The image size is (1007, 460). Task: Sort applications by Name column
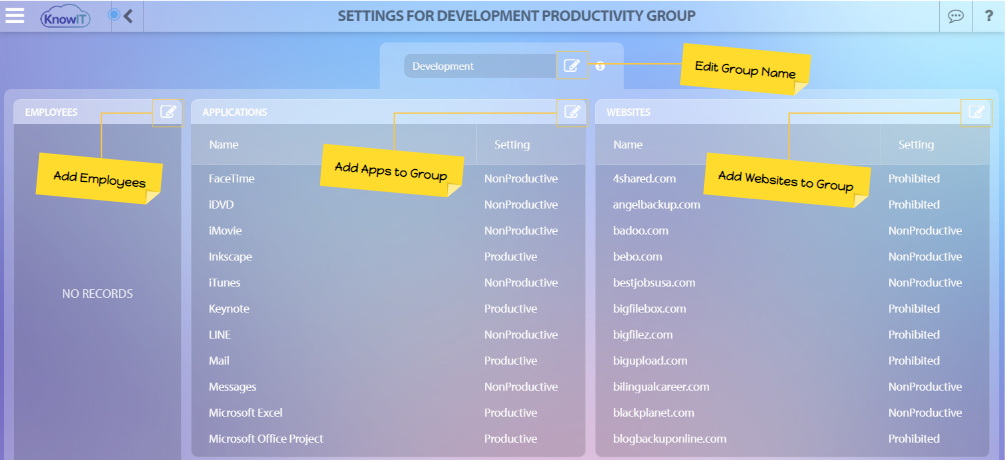pos(223,145)
